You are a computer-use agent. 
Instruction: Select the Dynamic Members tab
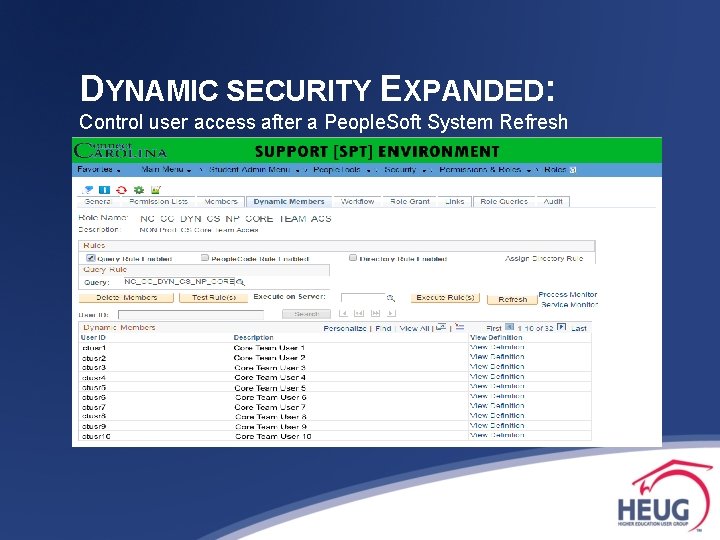[x=289, y=202]
